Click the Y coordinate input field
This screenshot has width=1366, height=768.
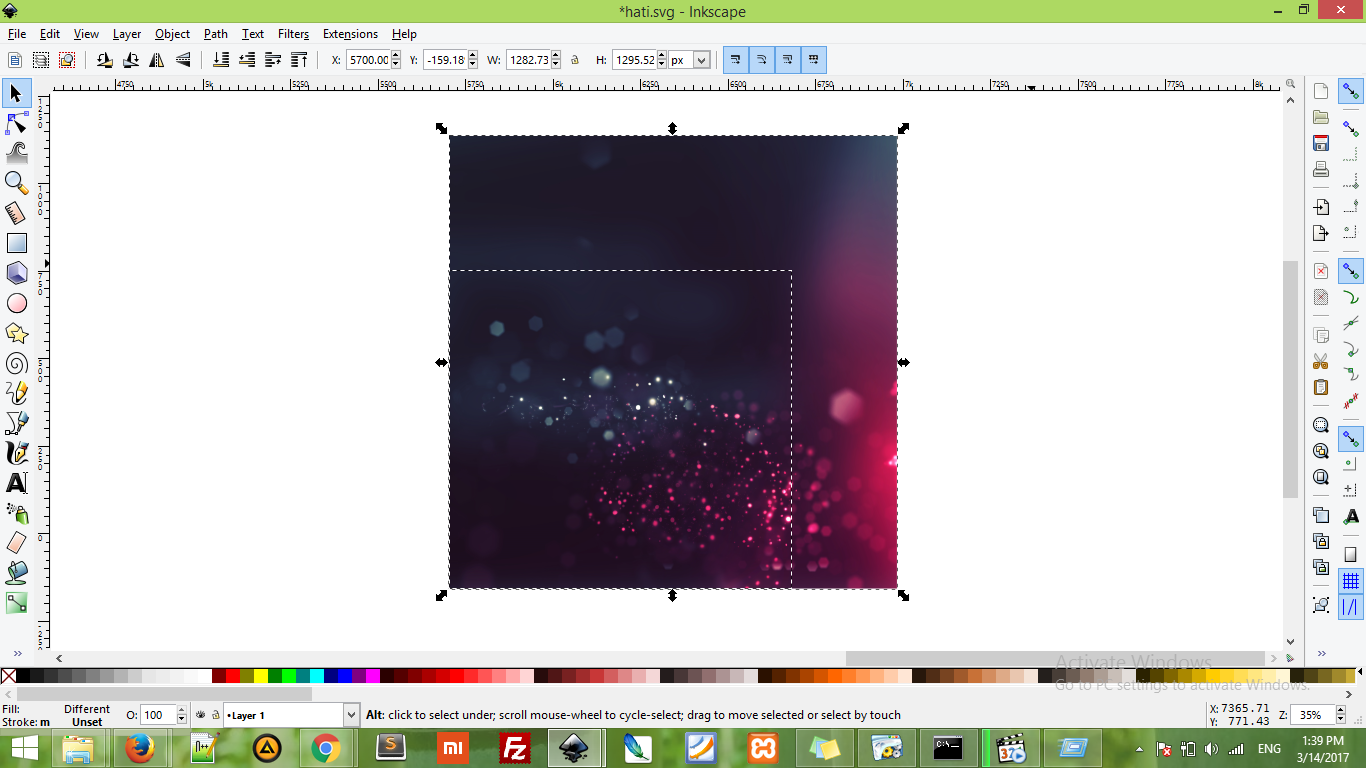click(444, 60)
